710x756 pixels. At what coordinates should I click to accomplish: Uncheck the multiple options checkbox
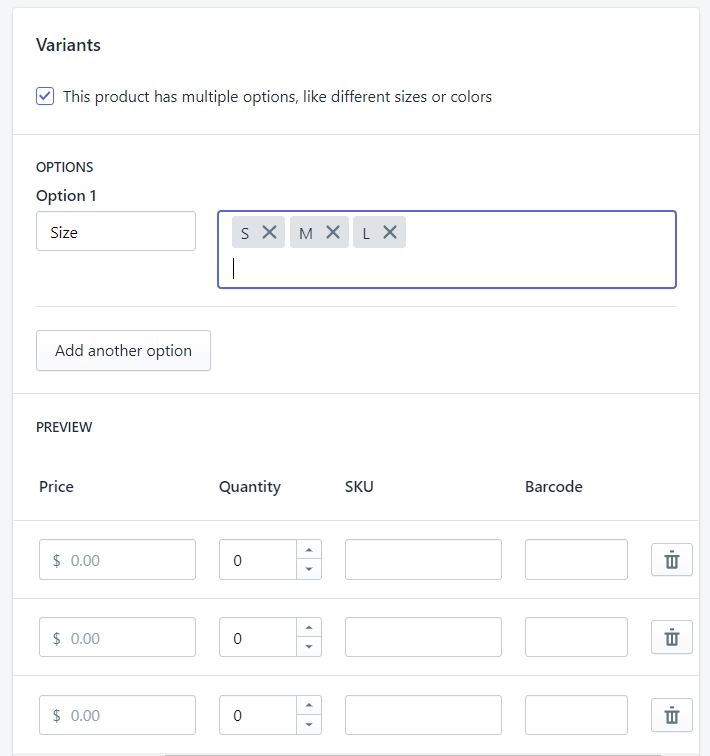click(x=45, y=96)
